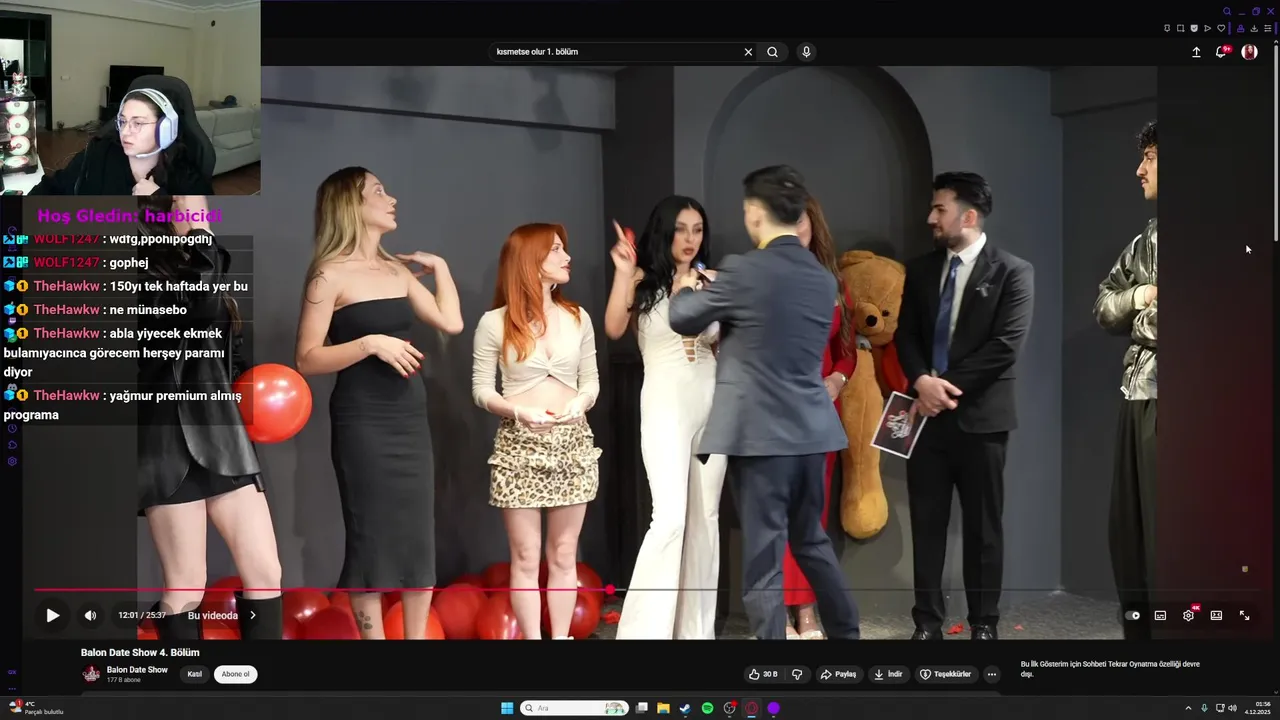The image size is (1280, 720).
Task: Open Task View on the taskbar
Action: 642,708
